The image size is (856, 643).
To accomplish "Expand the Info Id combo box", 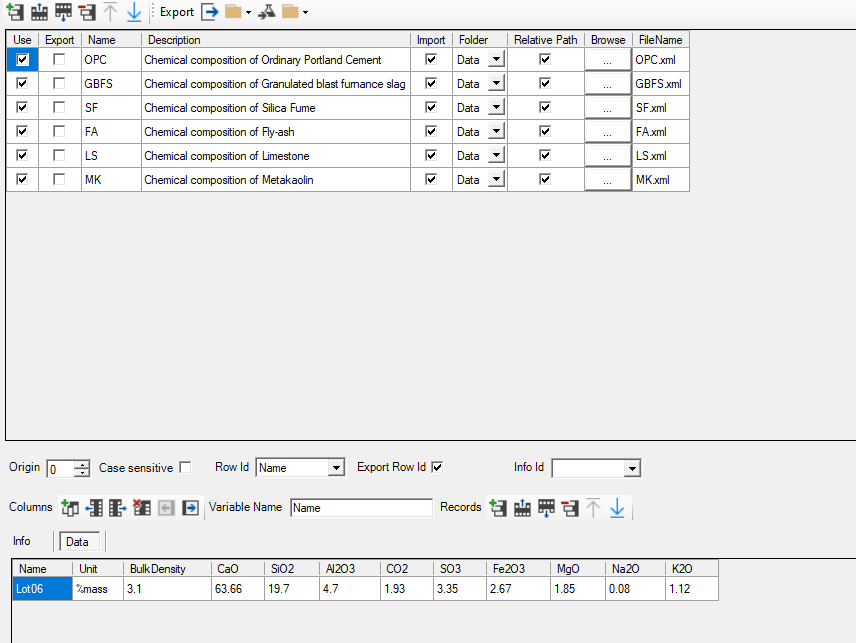I will (631, 468).
